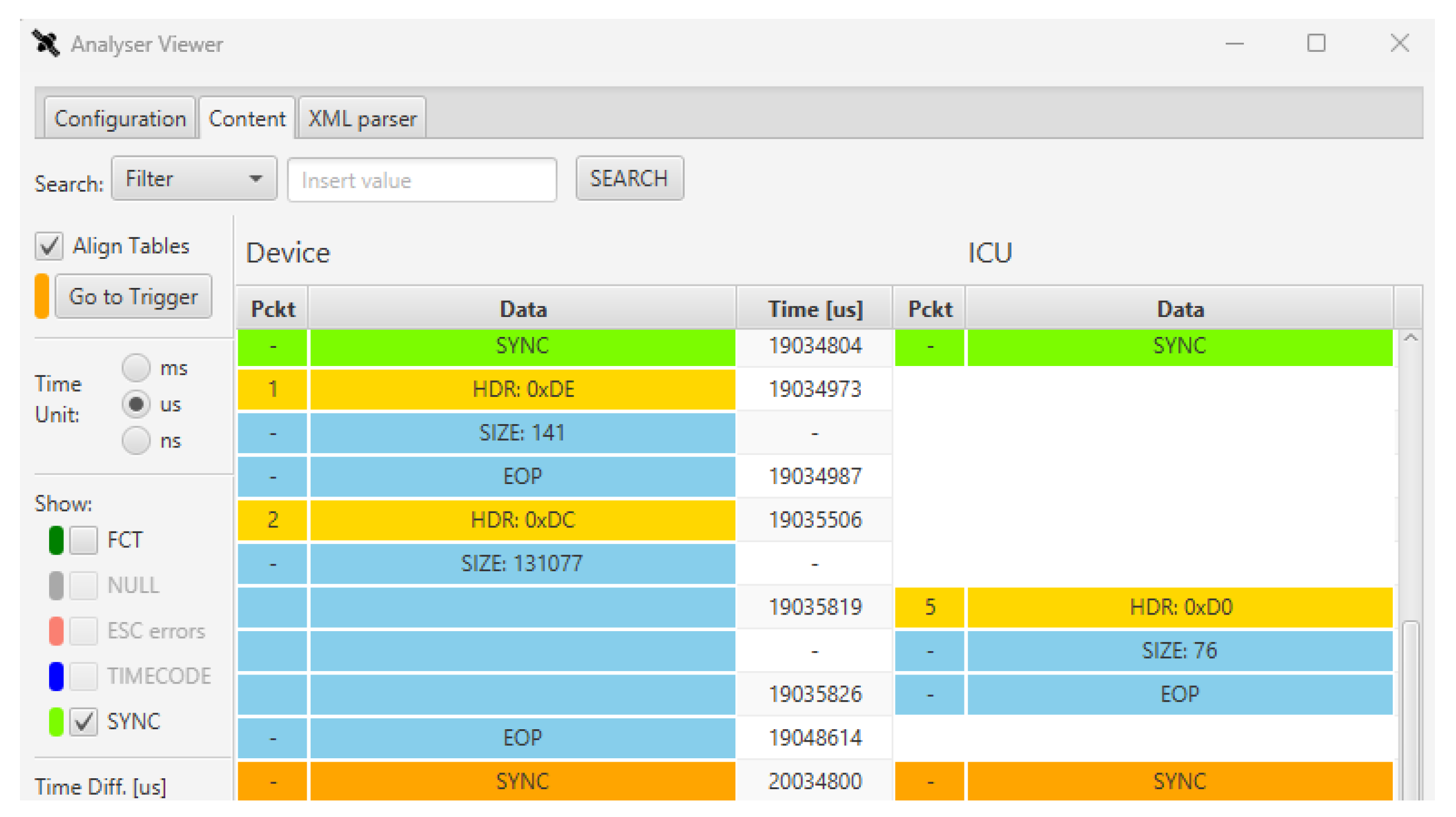Select the ms time unit radio button
Viewport: 1456px width, 817px height.
136,368
